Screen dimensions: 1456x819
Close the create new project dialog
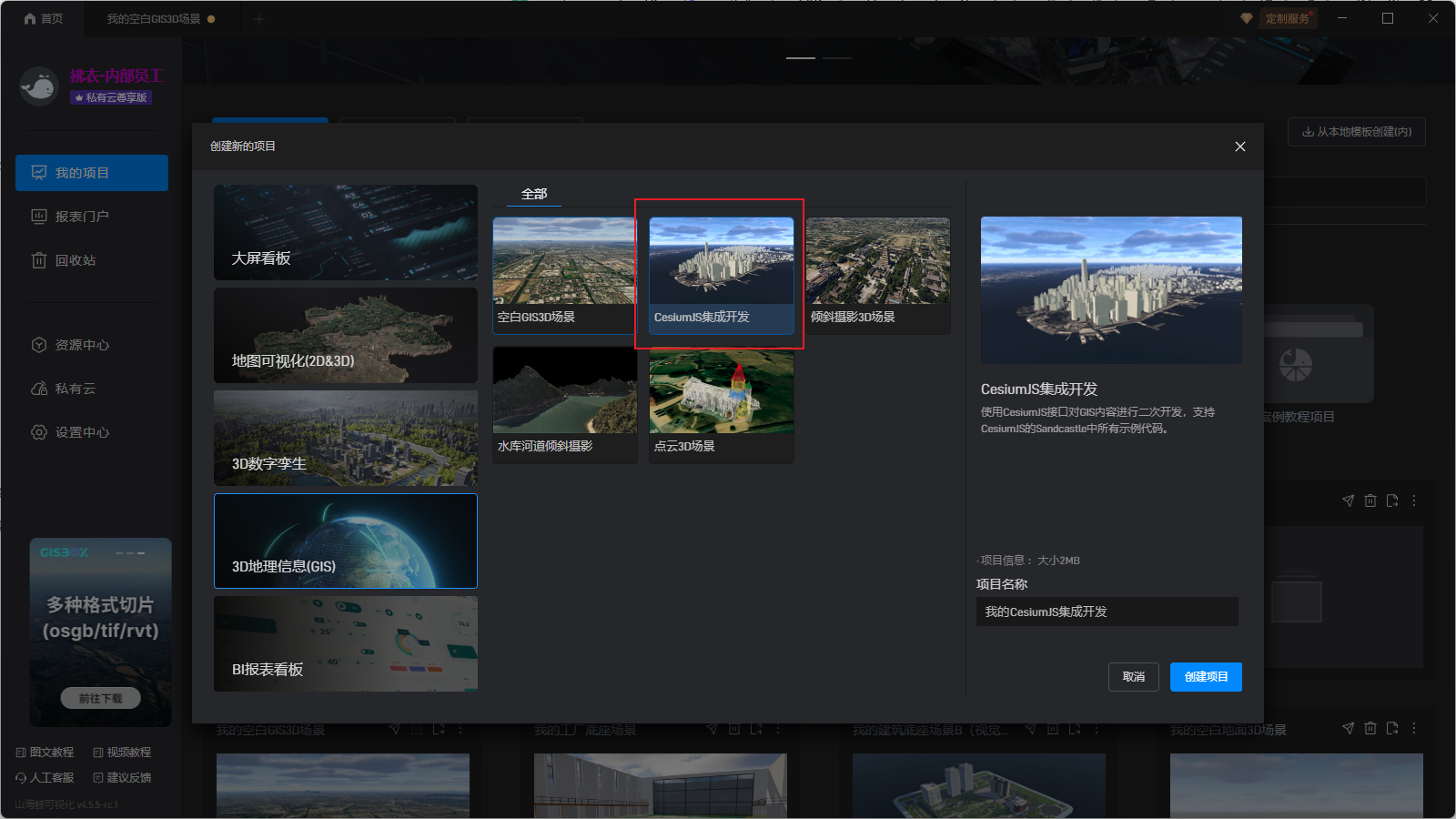(x=1239, y=147)
